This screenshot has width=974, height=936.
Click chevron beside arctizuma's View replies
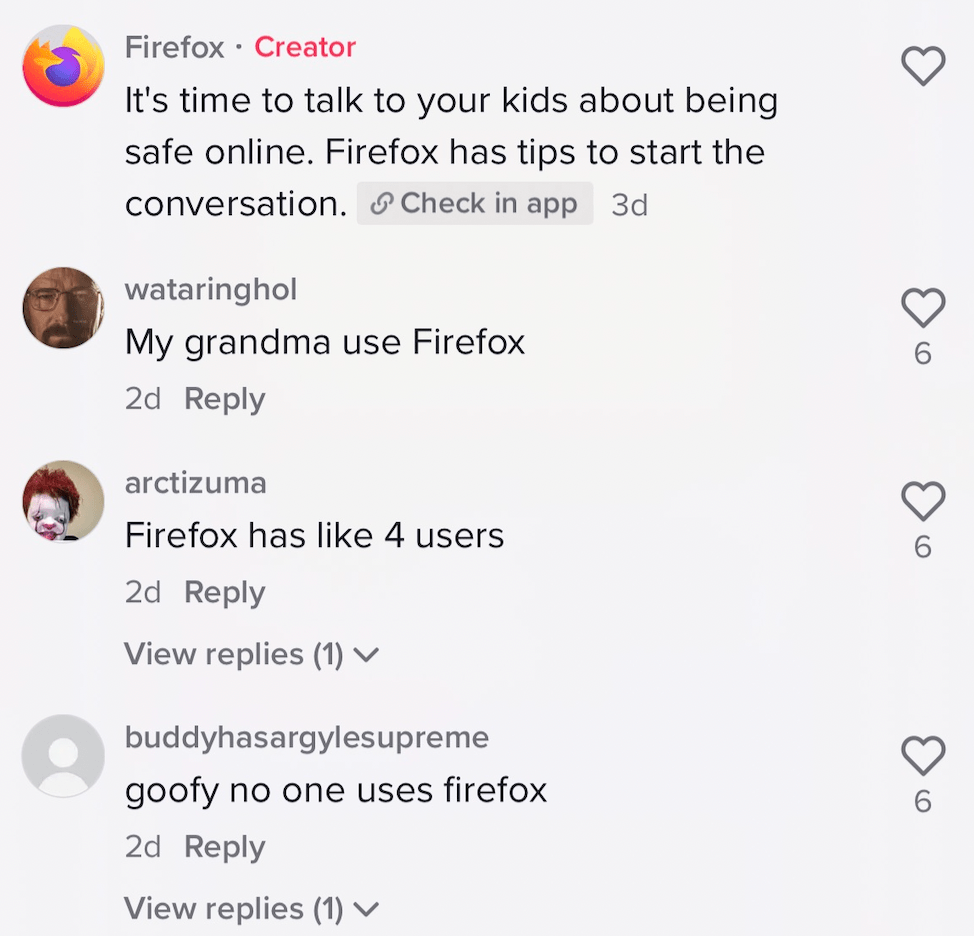[x=367, y=656]
